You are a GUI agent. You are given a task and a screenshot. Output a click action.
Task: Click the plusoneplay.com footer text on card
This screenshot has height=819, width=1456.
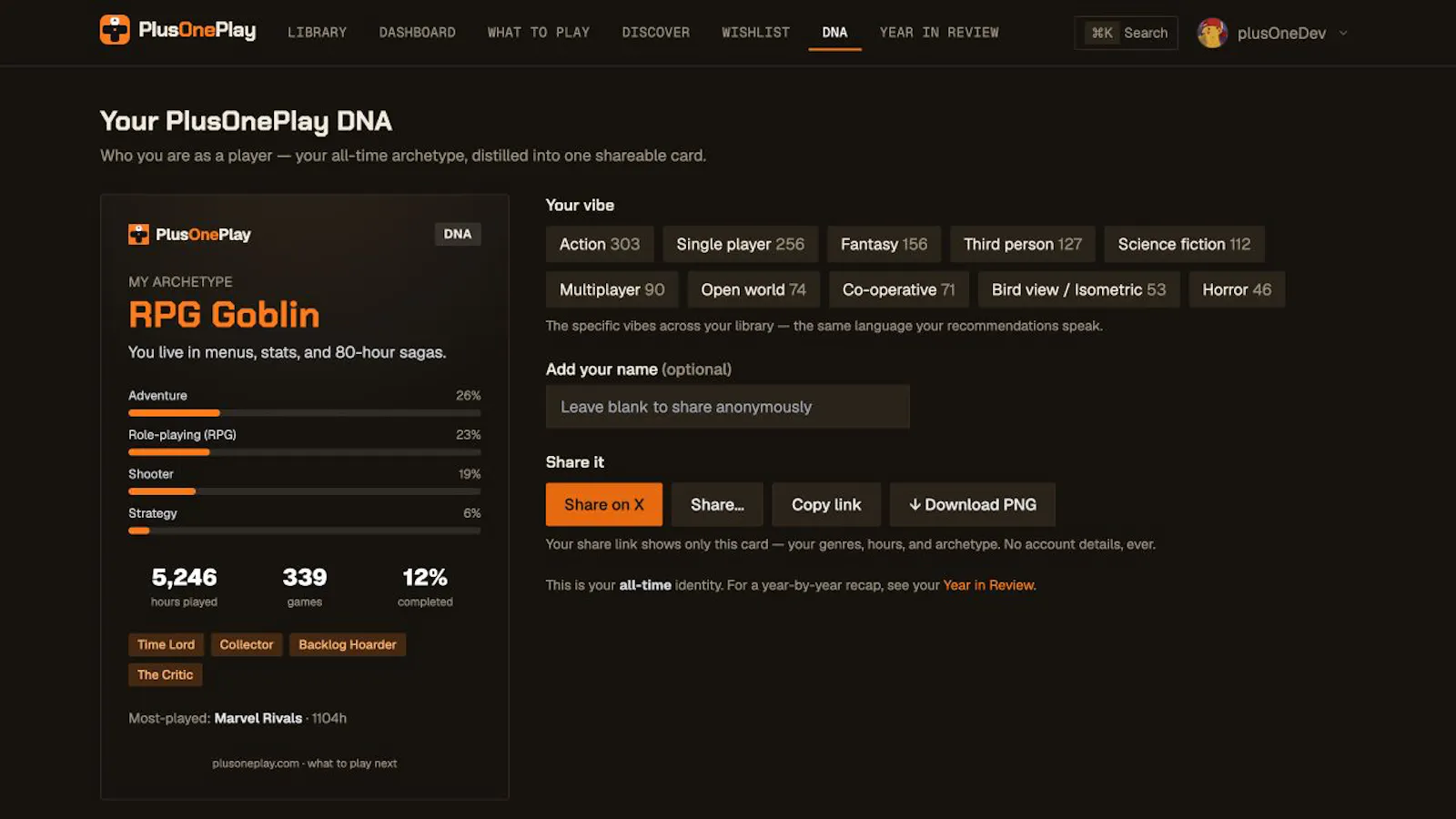pyautogui.click(x=304, y=763)
